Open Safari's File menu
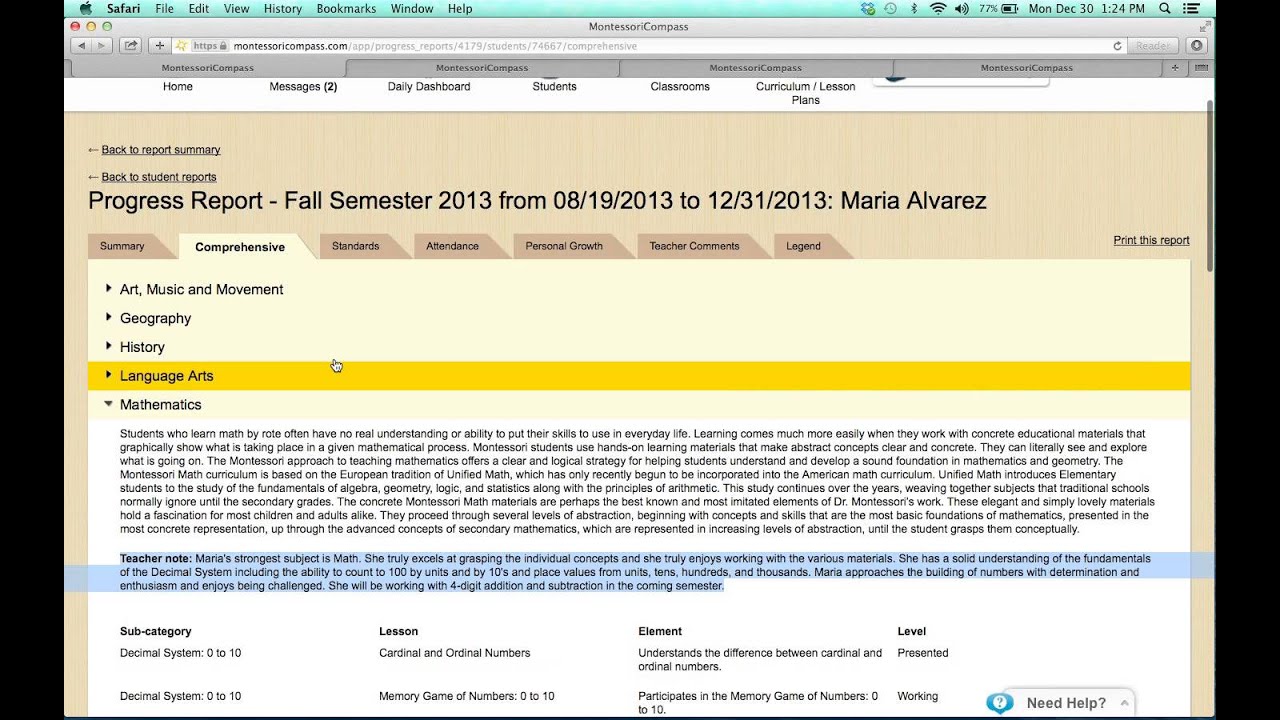This screenshot has width=1280, height=720. click(x=164, y=9)
